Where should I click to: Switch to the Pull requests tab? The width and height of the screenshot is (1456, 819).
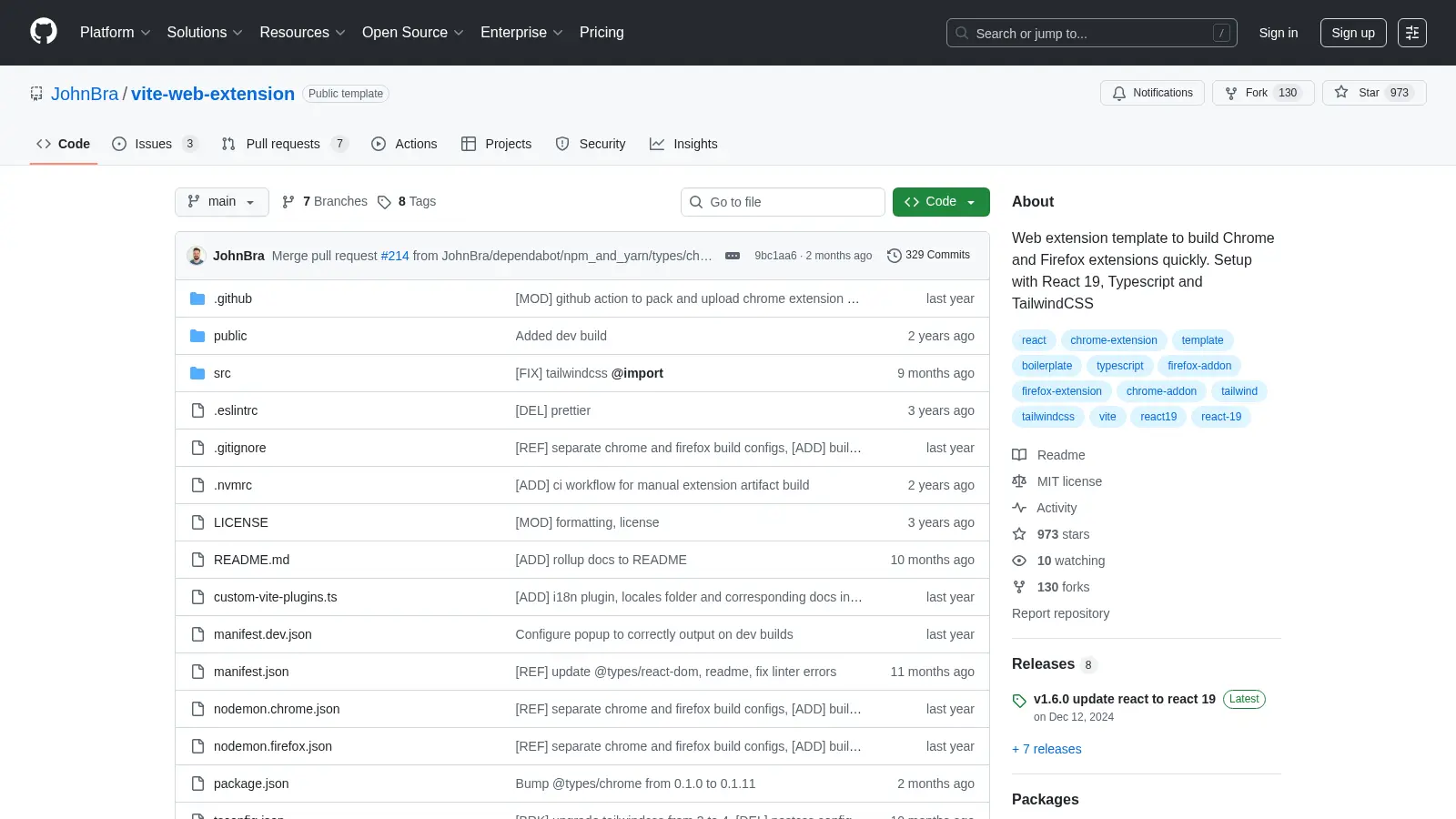click(284, 144)
